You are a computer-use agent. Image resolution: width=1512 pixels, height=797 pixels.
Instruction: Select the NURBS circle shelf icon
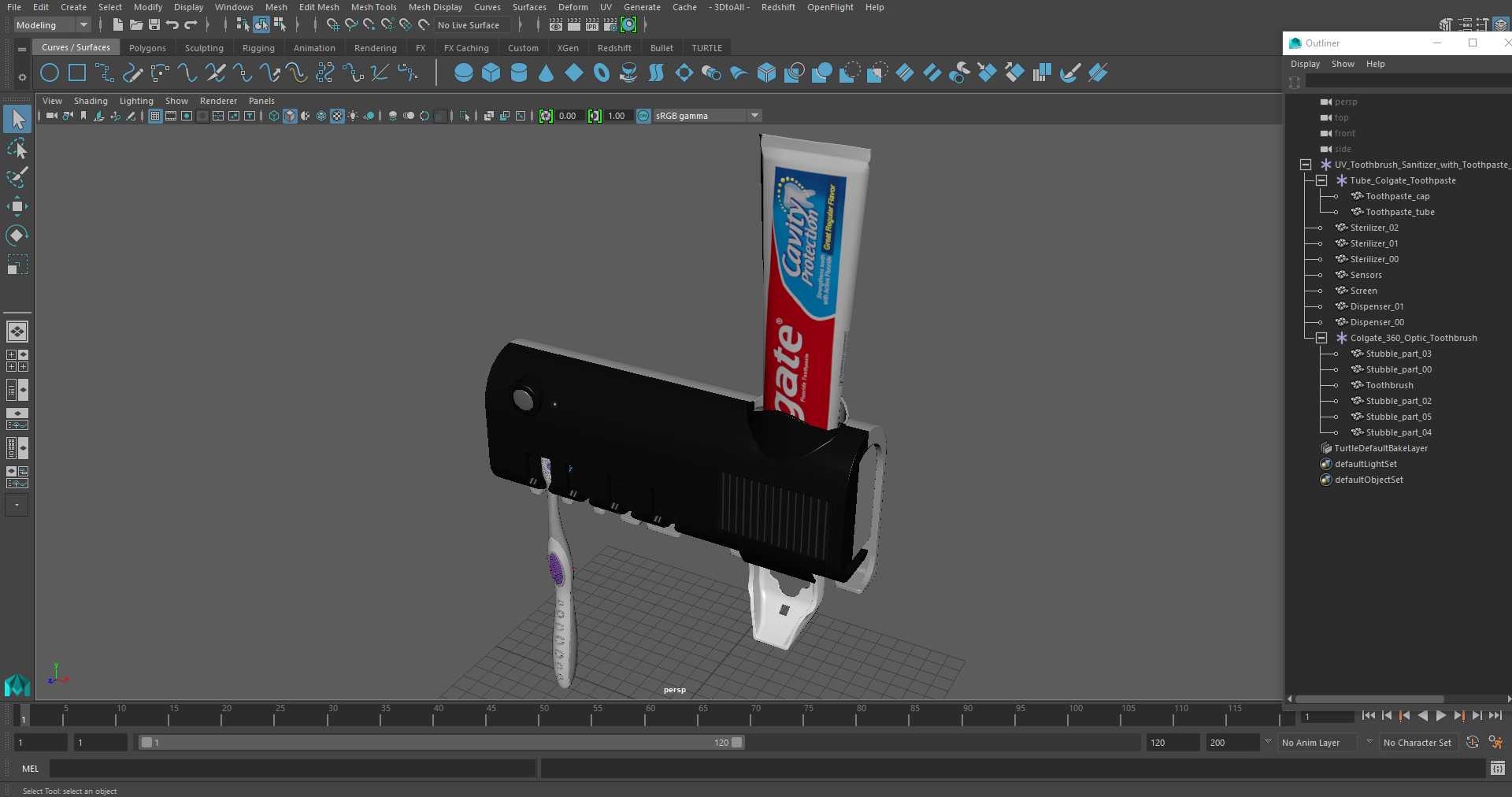[x=50, y=73]
